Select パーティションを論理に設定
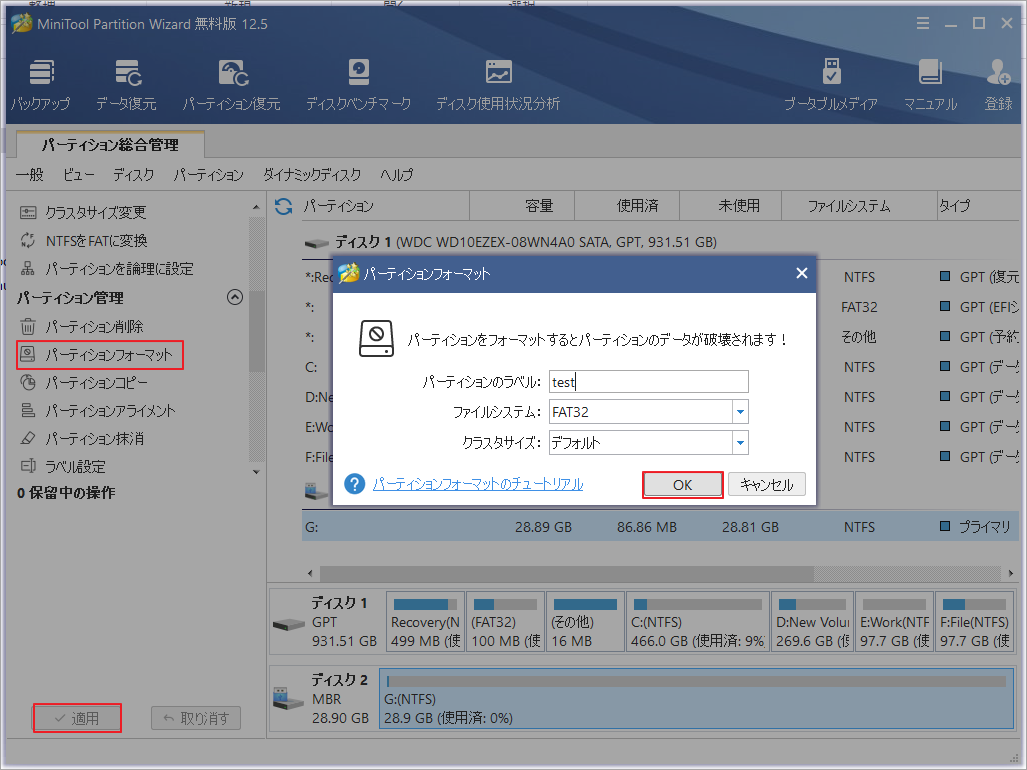 pos(107,268)
